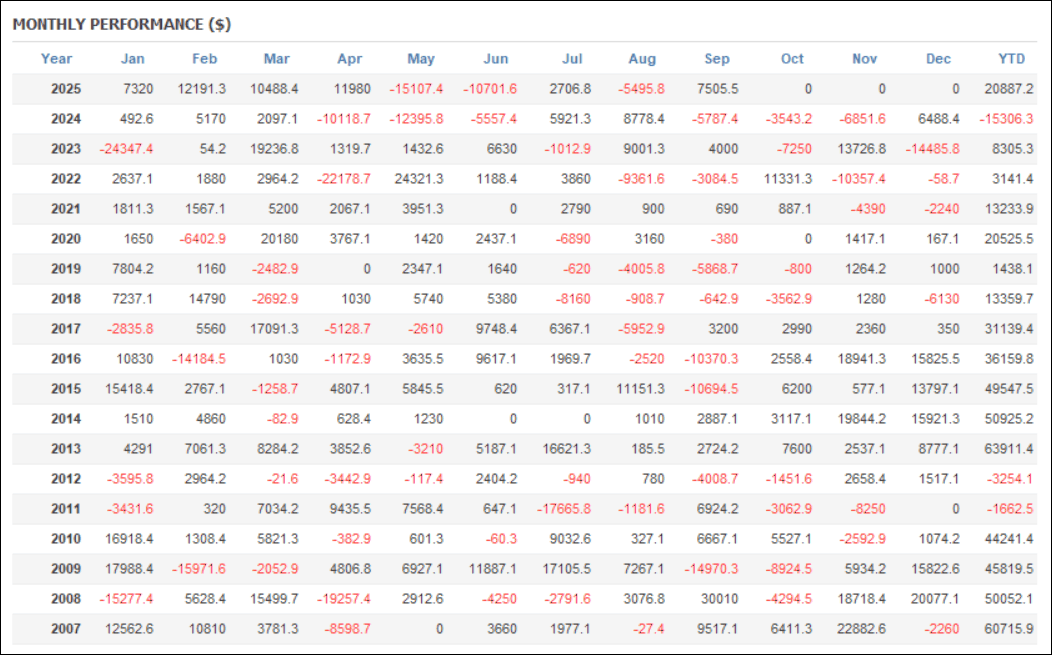This screenshot has width=1052, height=655.
Task: Select the Jan column header
Action: [132, 59]
